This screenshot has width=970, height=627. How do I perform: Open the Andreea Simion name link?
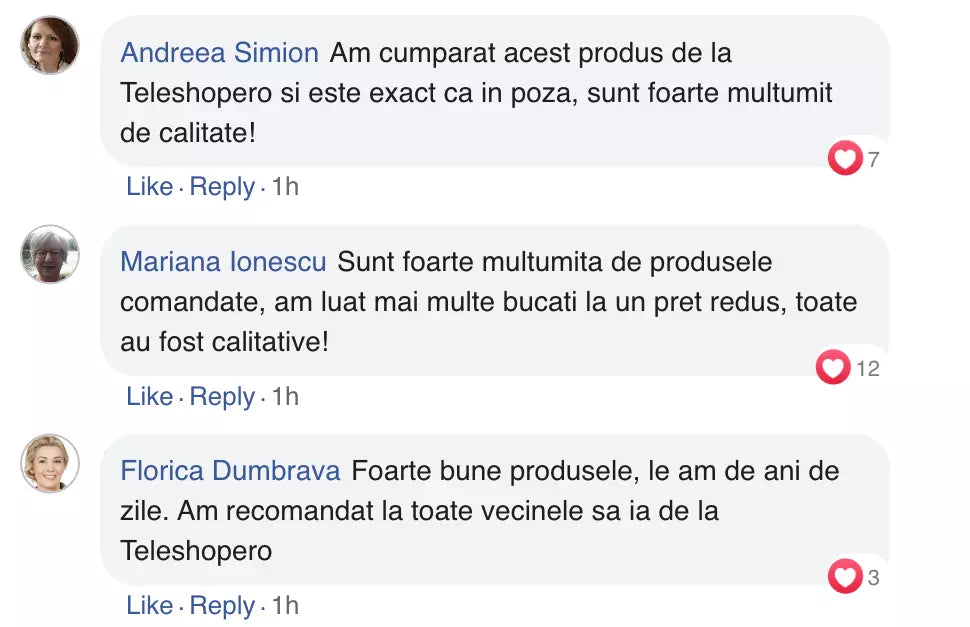click(x=219, y=53)
